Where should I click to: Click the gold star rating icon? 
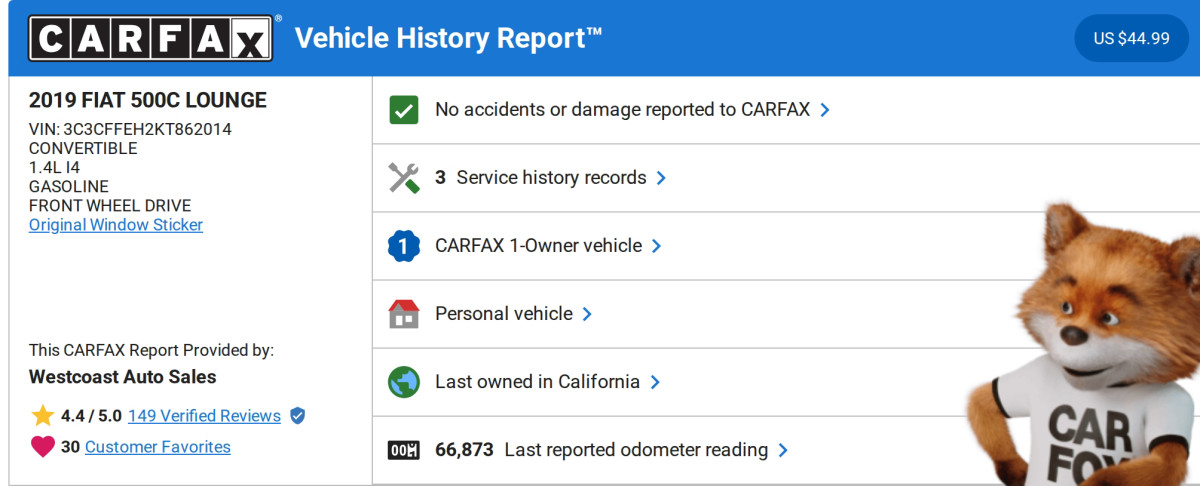coord(42,416)
